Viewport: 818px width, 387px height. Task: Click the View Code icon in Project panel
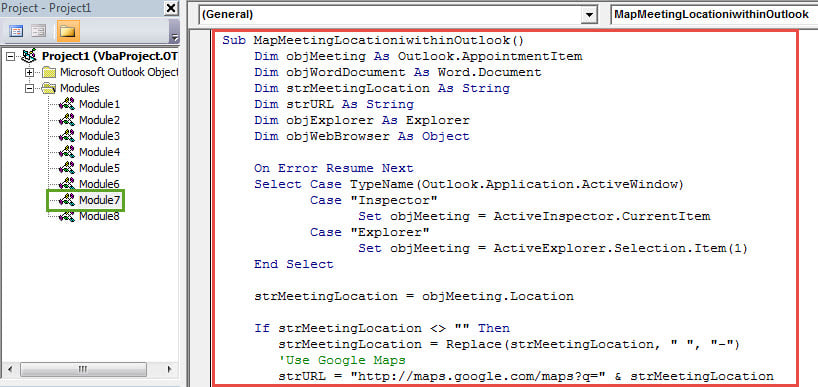(x=17, y=31)
